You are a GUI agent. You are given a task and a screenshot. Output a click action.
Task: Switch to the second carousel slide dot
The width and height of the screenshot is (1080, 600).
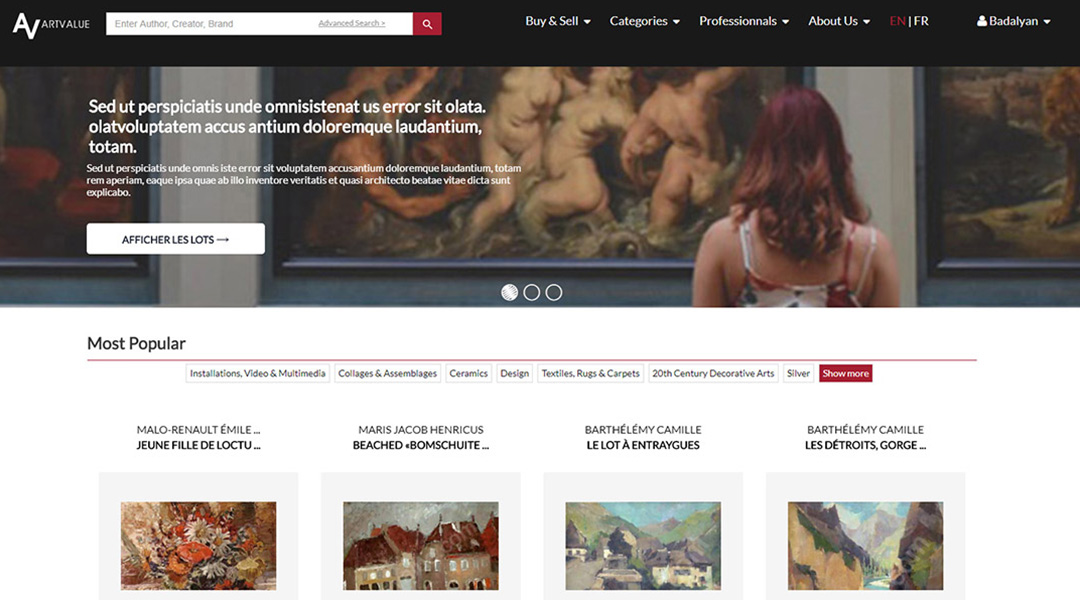[532, 292]
